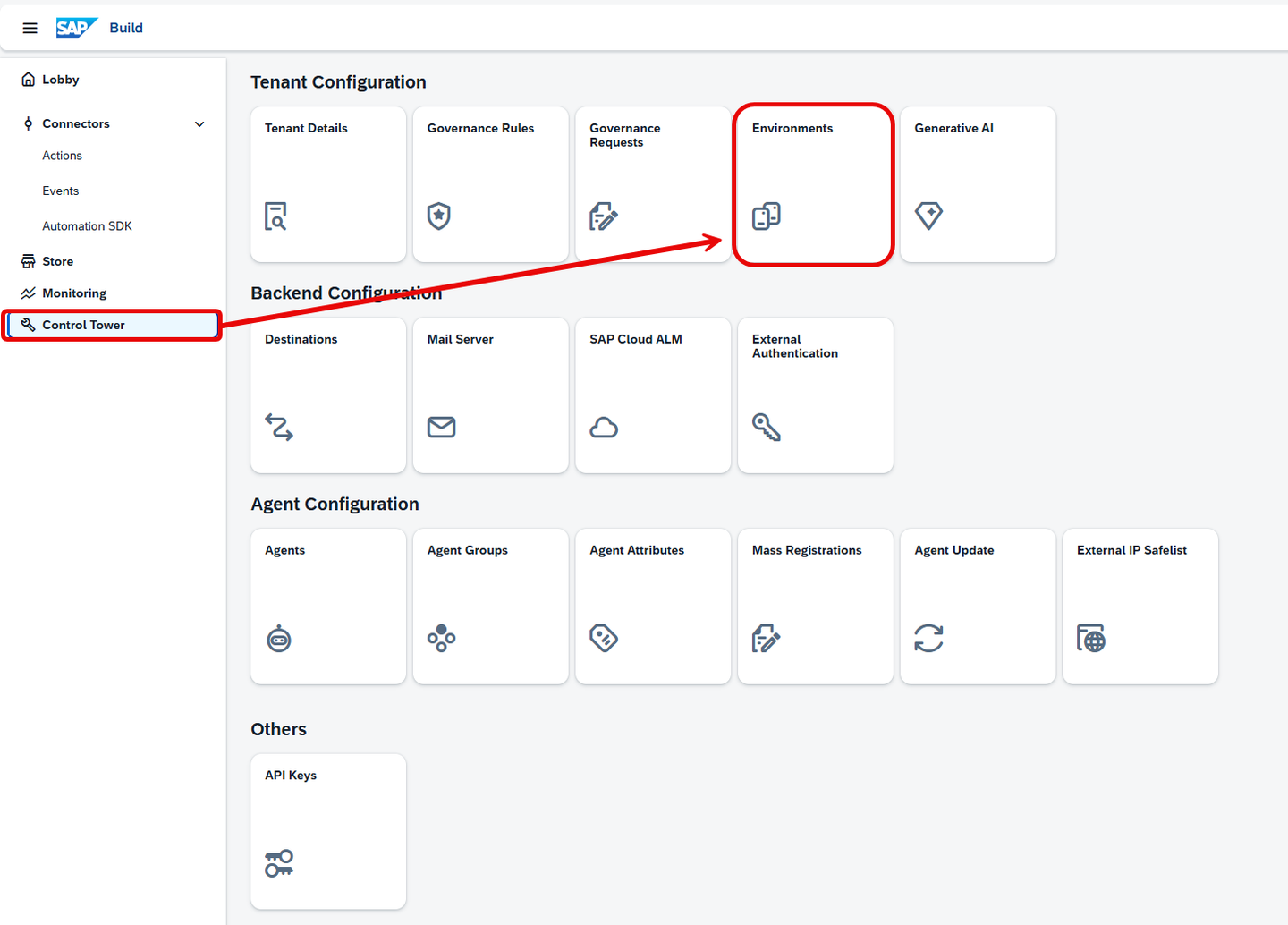The image size is (1288, 925).
Task: Click the SAP Cloud ALM cloud icon
Action: (x=604, y=428)
